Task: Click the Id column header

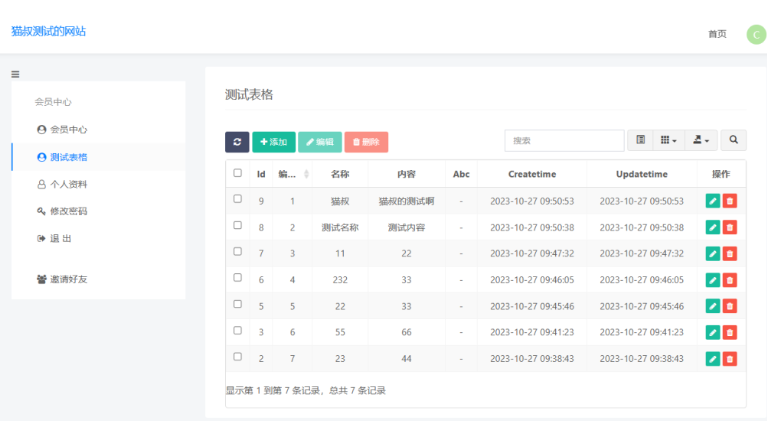Action: pyautogui.click(x=261, y=174)
